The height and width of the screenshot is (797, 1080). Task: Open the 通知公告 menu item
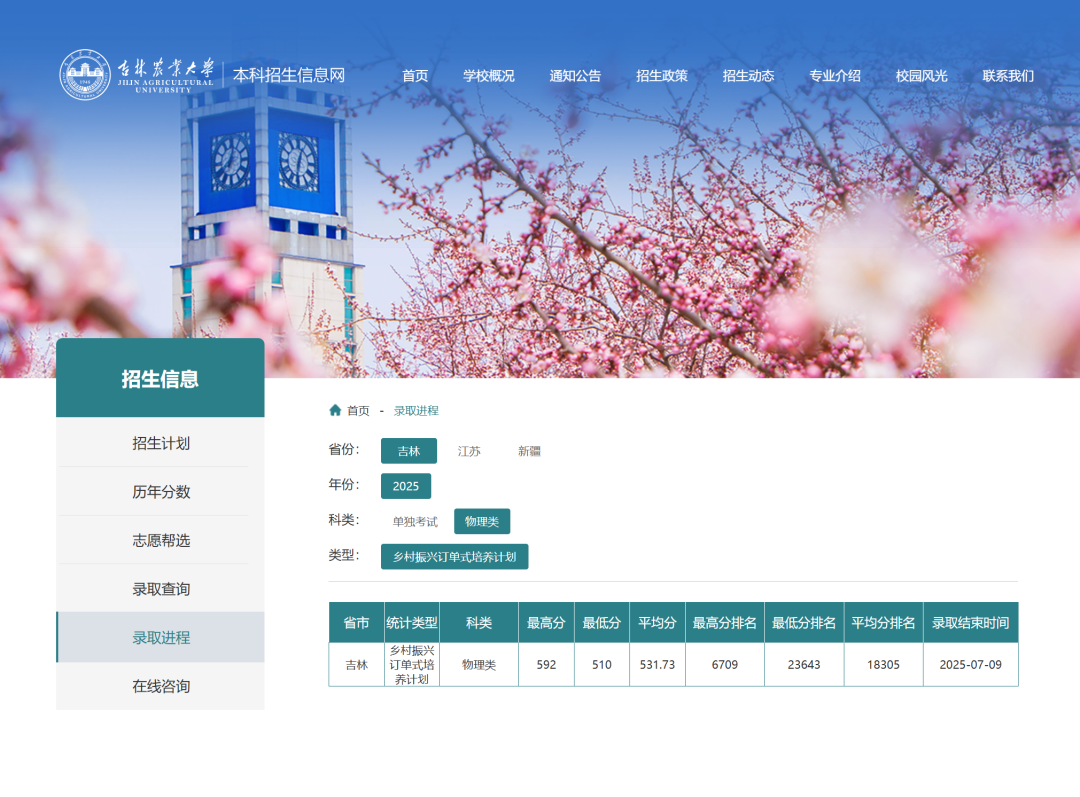point(575,75)
